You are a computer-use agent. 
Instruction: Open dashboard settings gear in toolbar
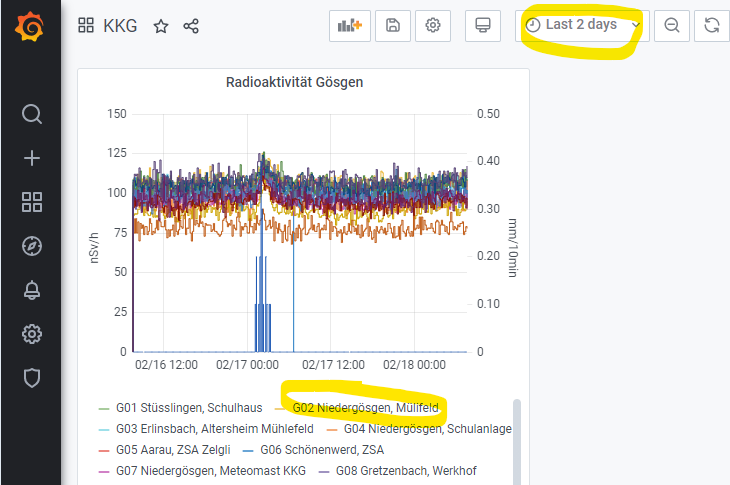[433, 26]
